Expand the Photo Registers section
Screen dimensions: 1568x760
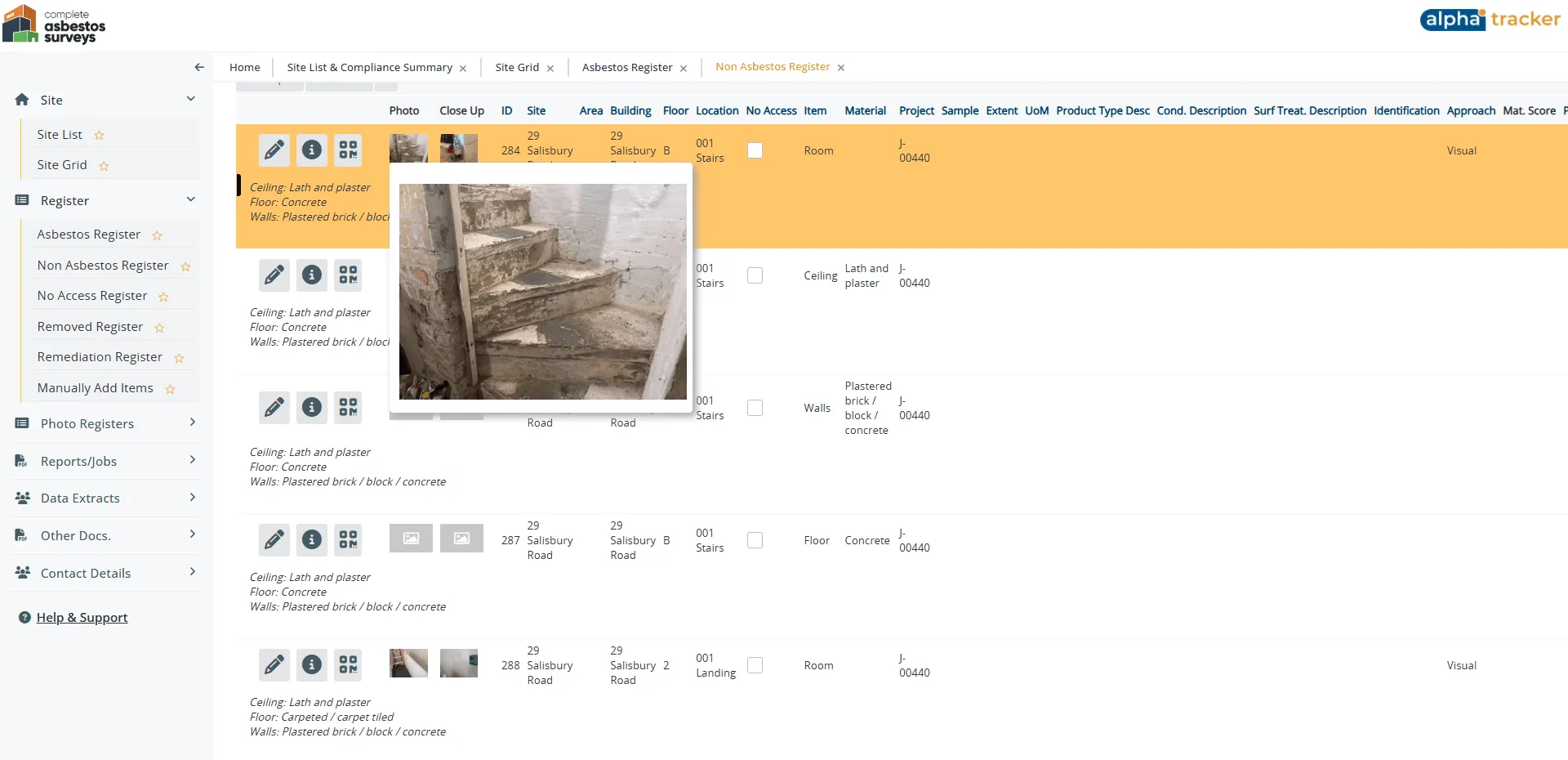[x=193, y=422]
